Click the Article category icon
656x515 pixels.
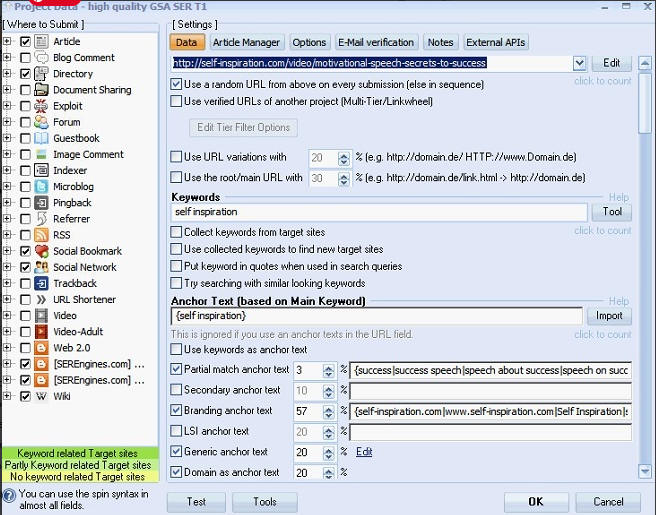tap(42, 42)
